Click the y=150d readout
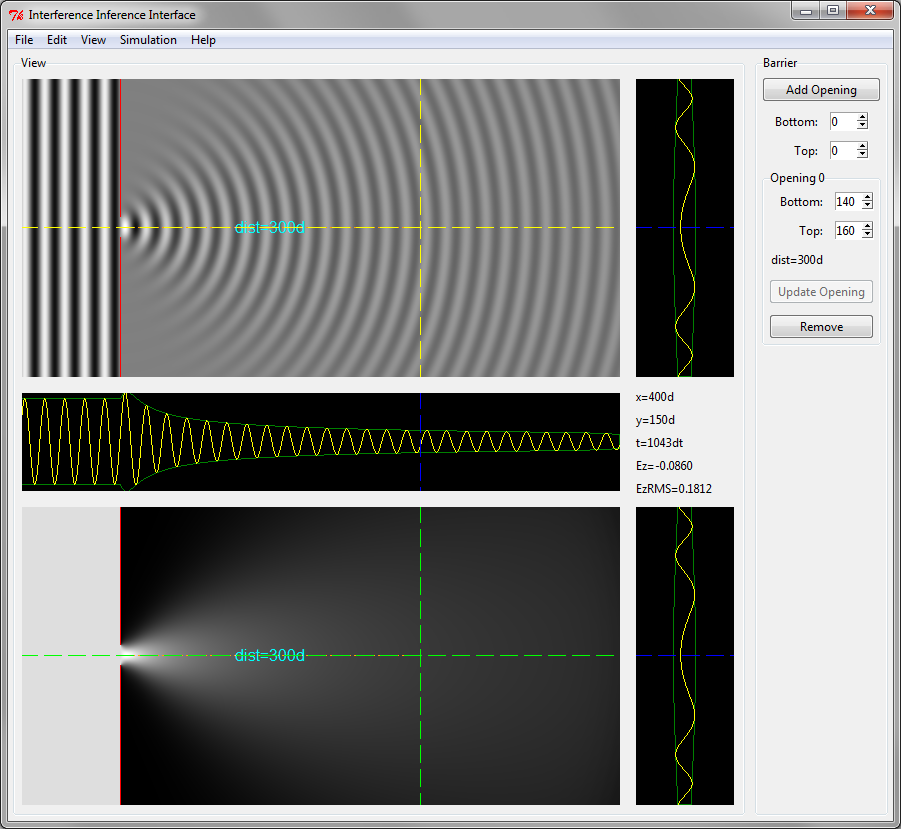 [x=655, y=420]
